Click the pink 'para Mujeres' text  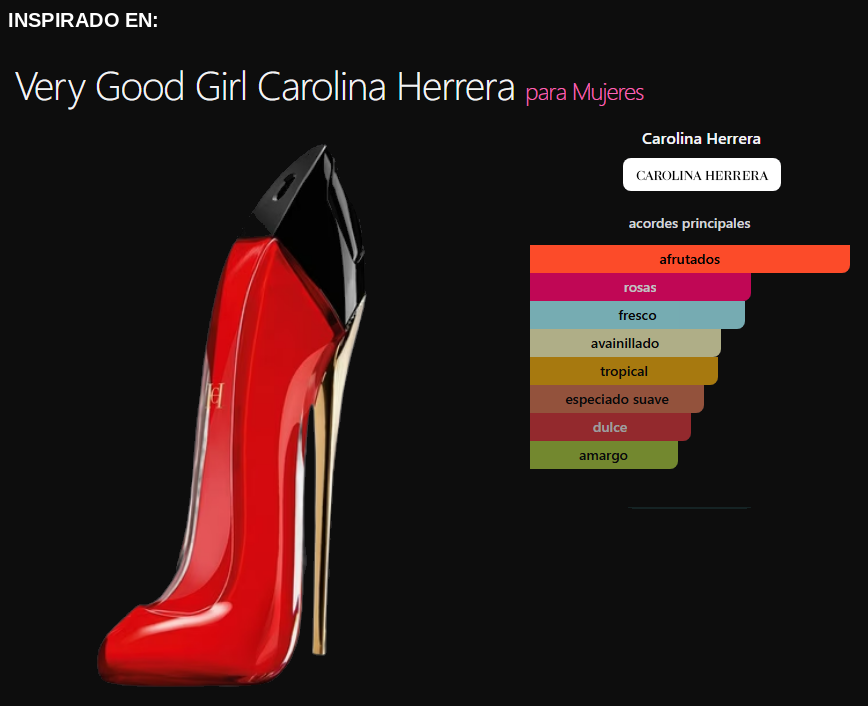tap(585, 92)
